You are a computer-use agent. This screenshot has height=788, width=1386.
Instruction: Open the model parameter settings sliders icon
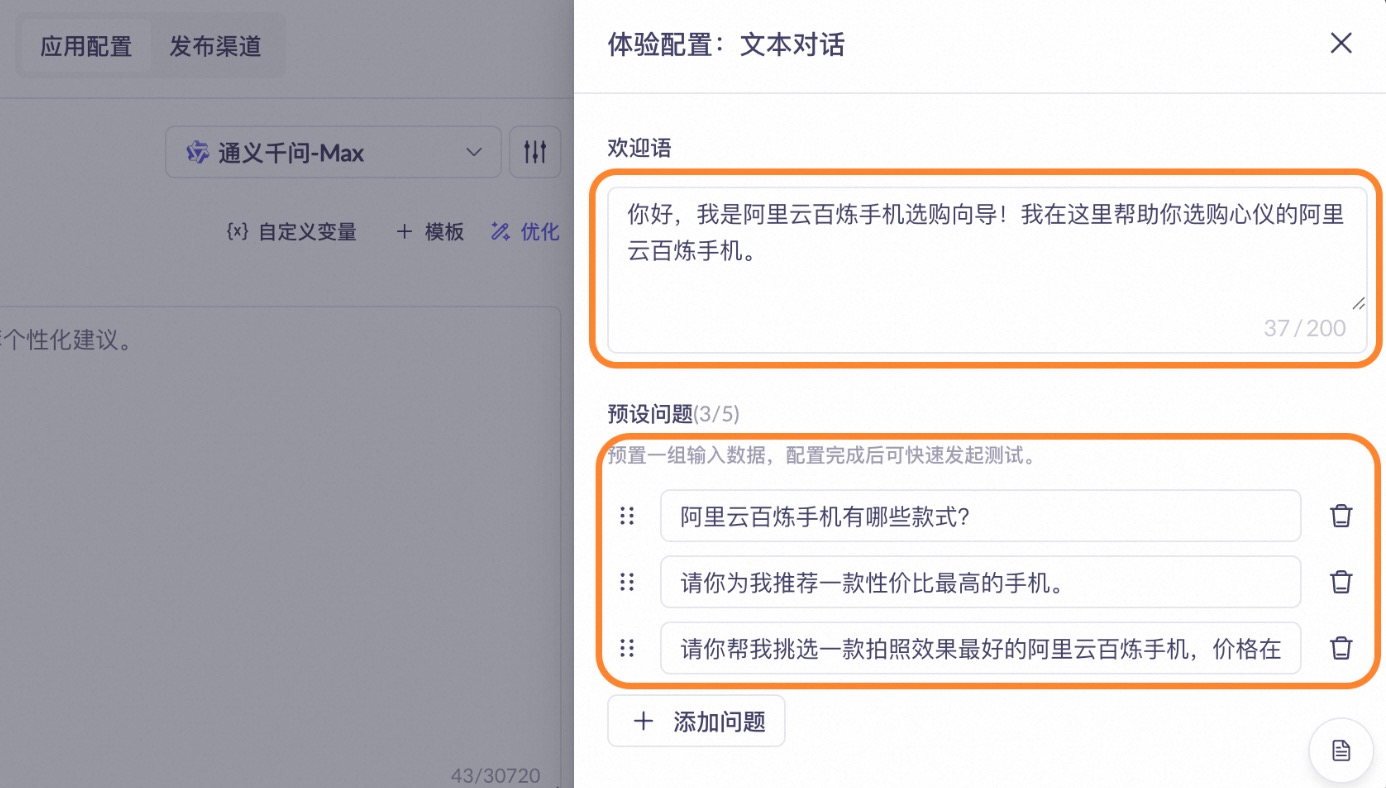tap(535, 152)
